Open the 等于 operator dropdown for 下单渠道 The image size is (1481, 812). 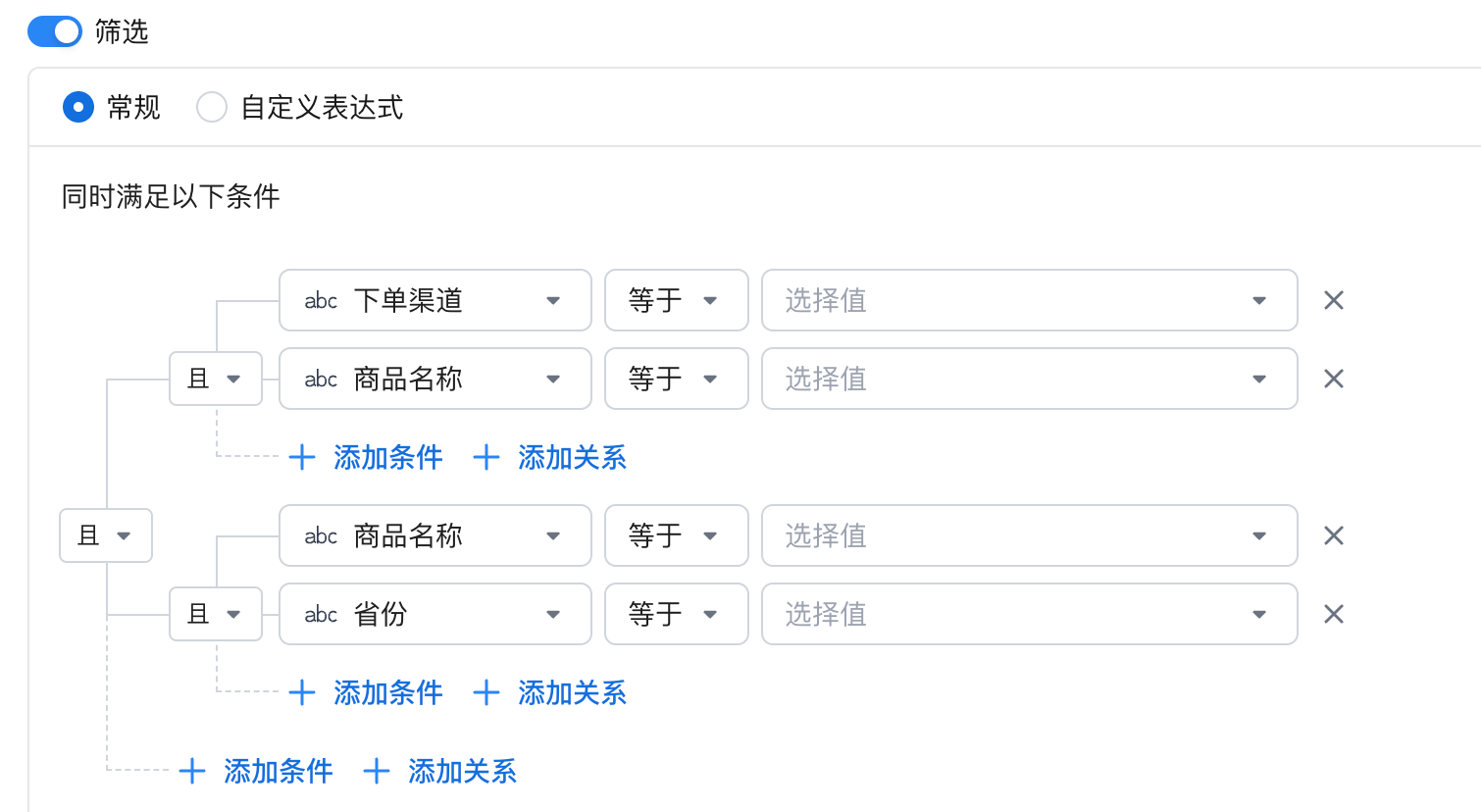pos(676,300)
